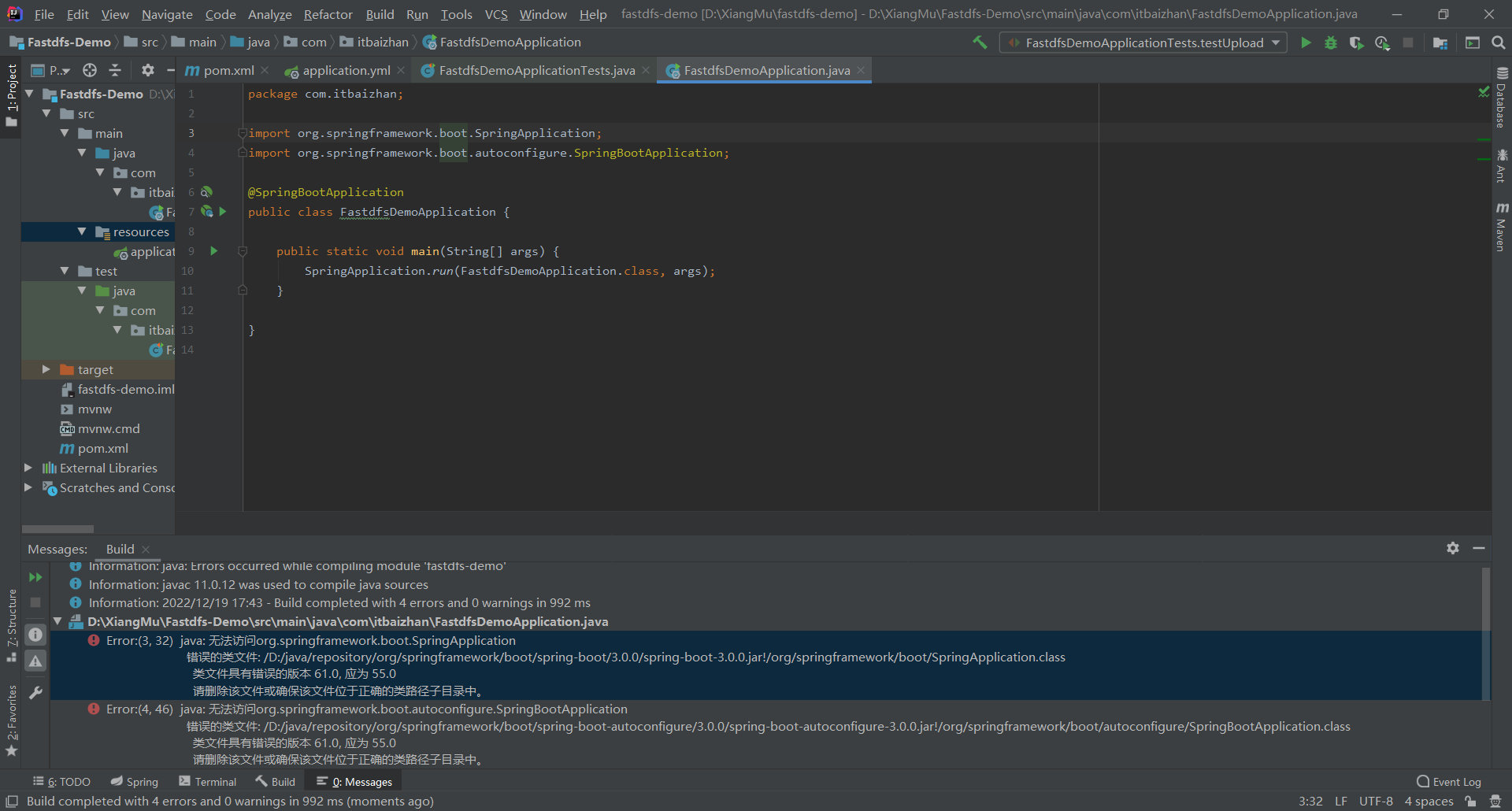
Task: Expand Scratches and Consoles node
Action: point(28,487)
